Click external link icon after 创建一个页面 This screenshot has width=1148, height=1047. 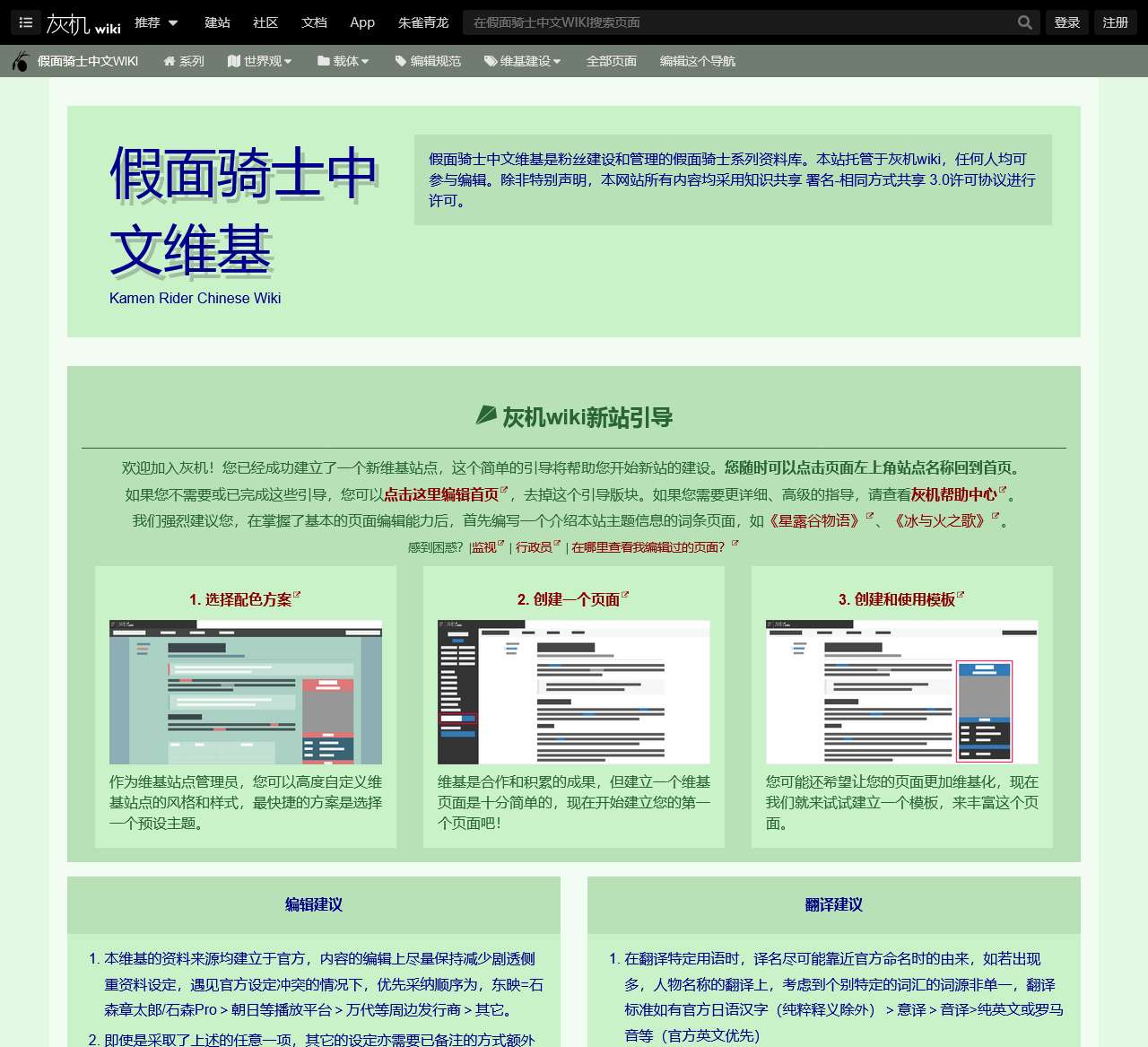point(625,596)
